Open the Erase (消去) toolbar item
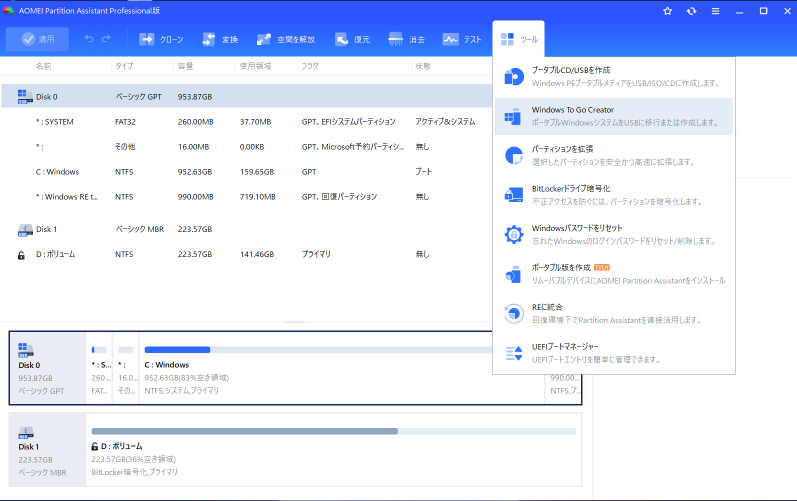Screen dimensions: 797x501 pyautogui.click(x=407, y=39)
